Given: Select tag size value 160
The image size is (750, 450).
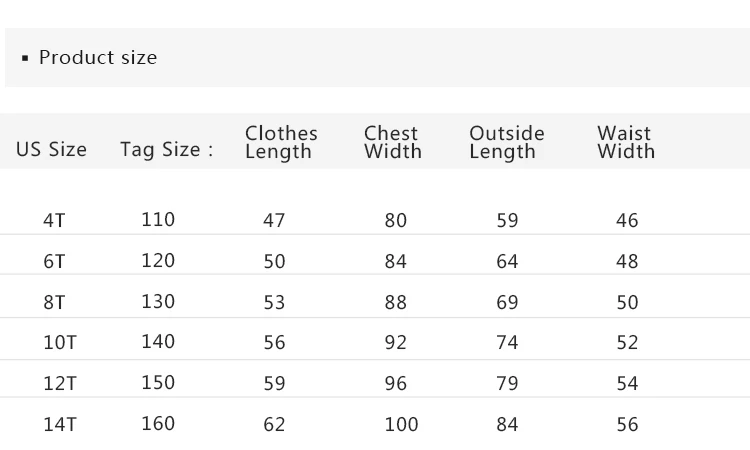Looking at the screenshot, I should 158,423.
